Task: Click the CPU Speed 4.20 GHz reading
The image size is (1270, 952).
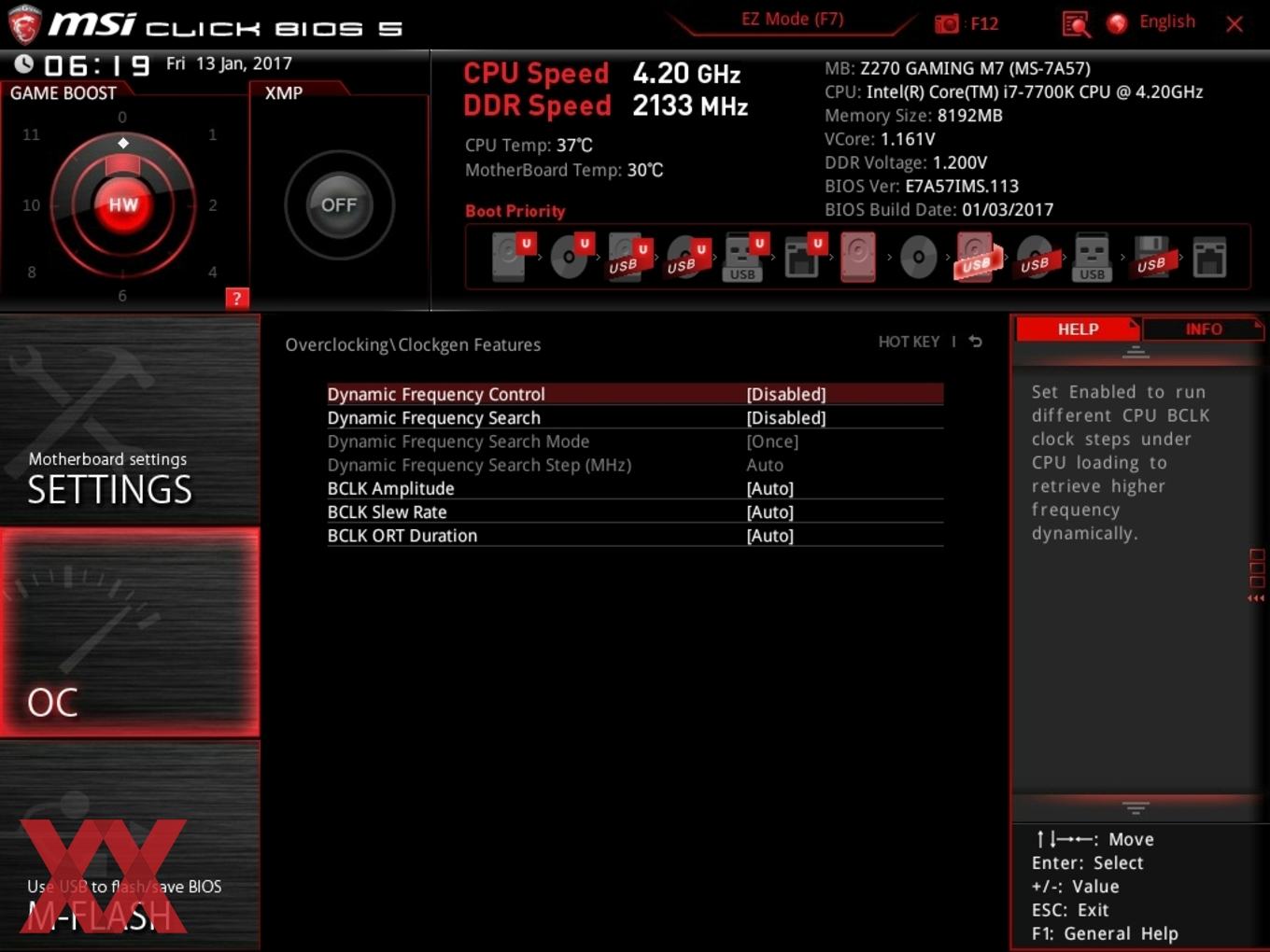Action: [602, 73]
